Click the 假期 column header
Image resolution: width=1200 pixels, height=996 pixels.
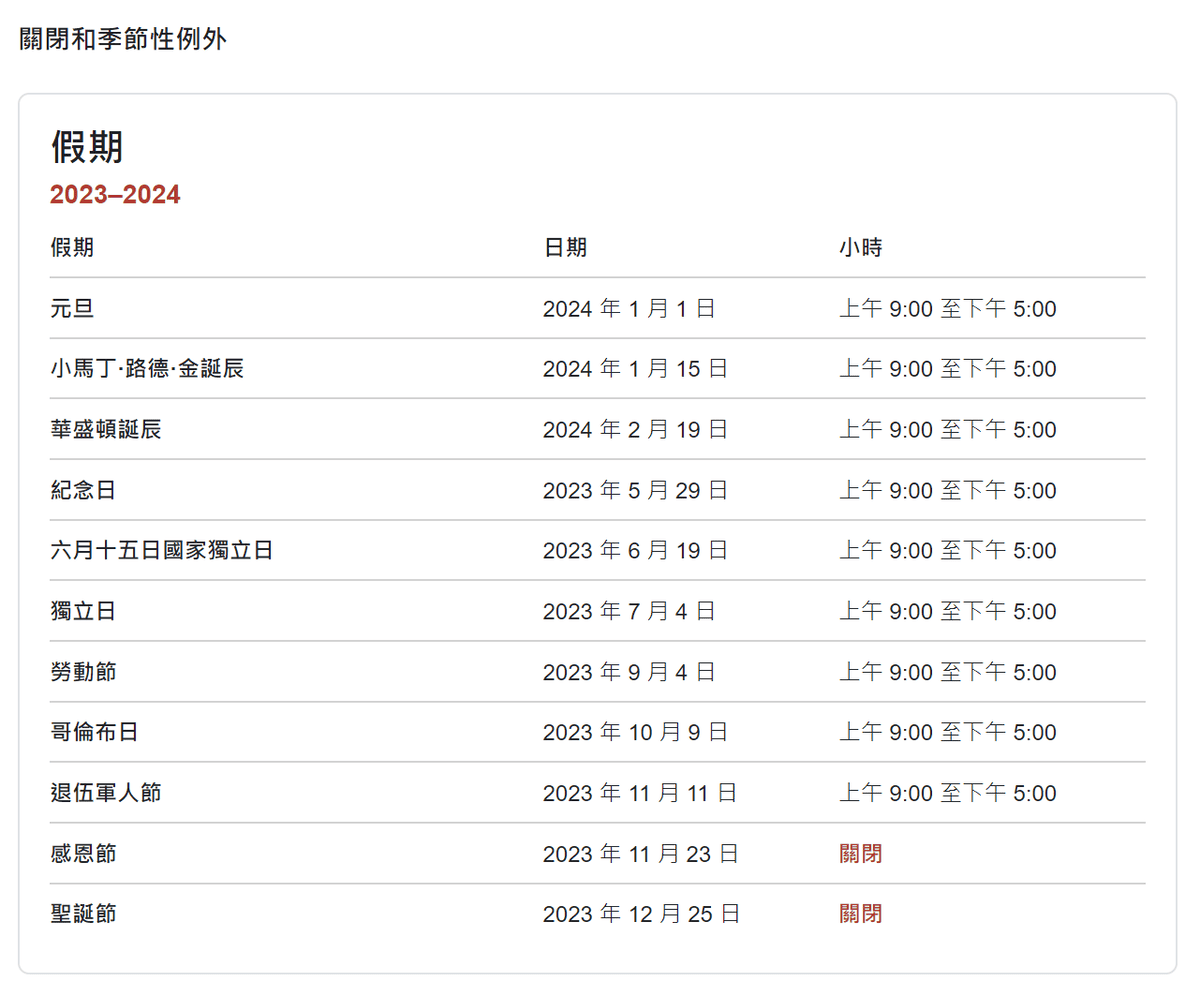point(72,248)
